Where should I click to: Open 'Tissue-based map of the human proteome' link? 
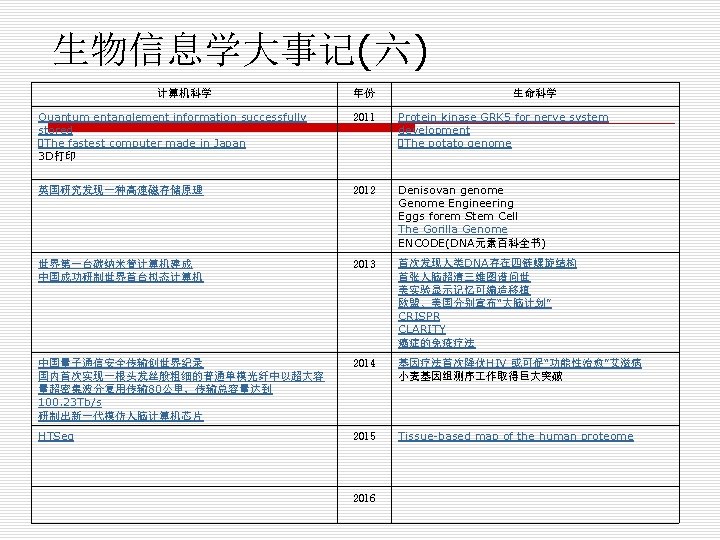(x=516, y=436)
